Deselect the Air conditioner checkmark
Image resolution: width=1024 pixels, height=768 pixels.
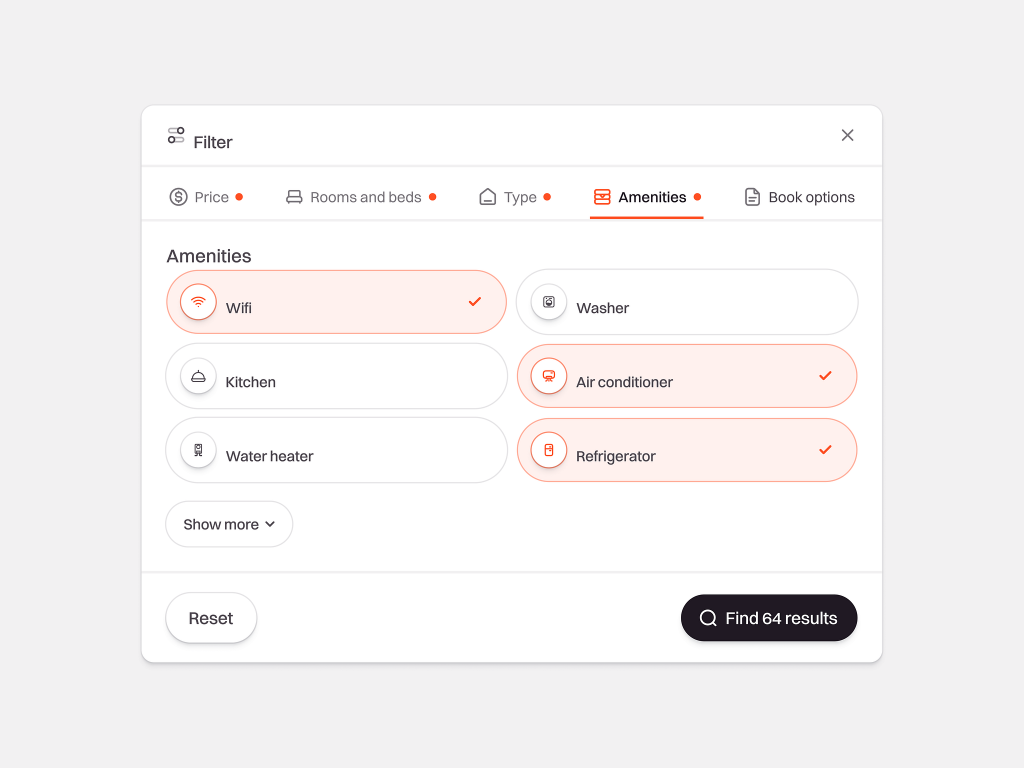pos(825,375)
